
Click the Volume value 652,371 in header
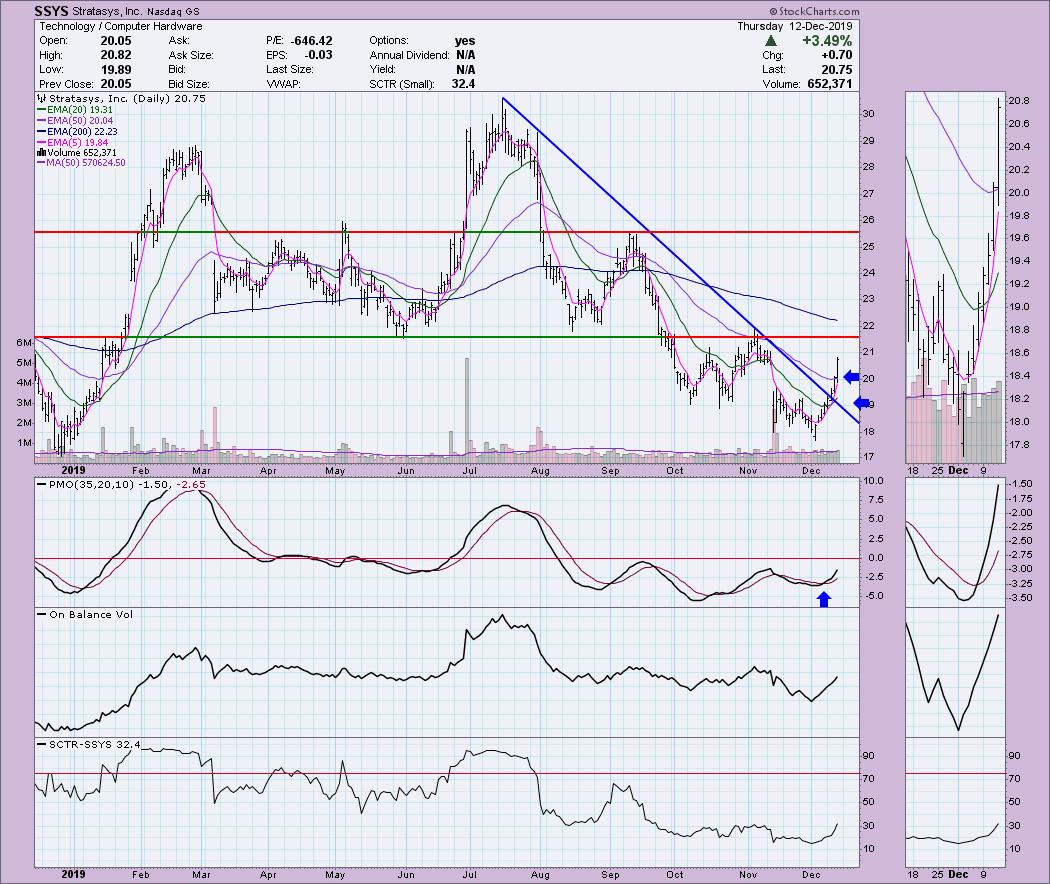click(830, 84)
